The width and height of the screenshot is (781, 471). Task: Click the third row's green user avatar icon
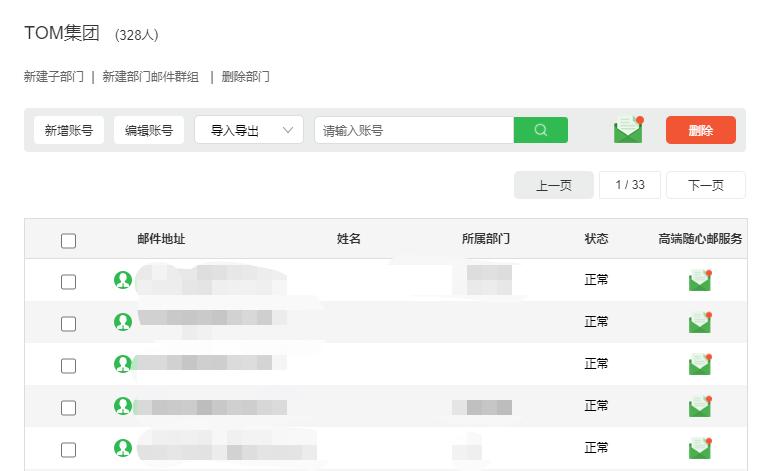[123, 364]
